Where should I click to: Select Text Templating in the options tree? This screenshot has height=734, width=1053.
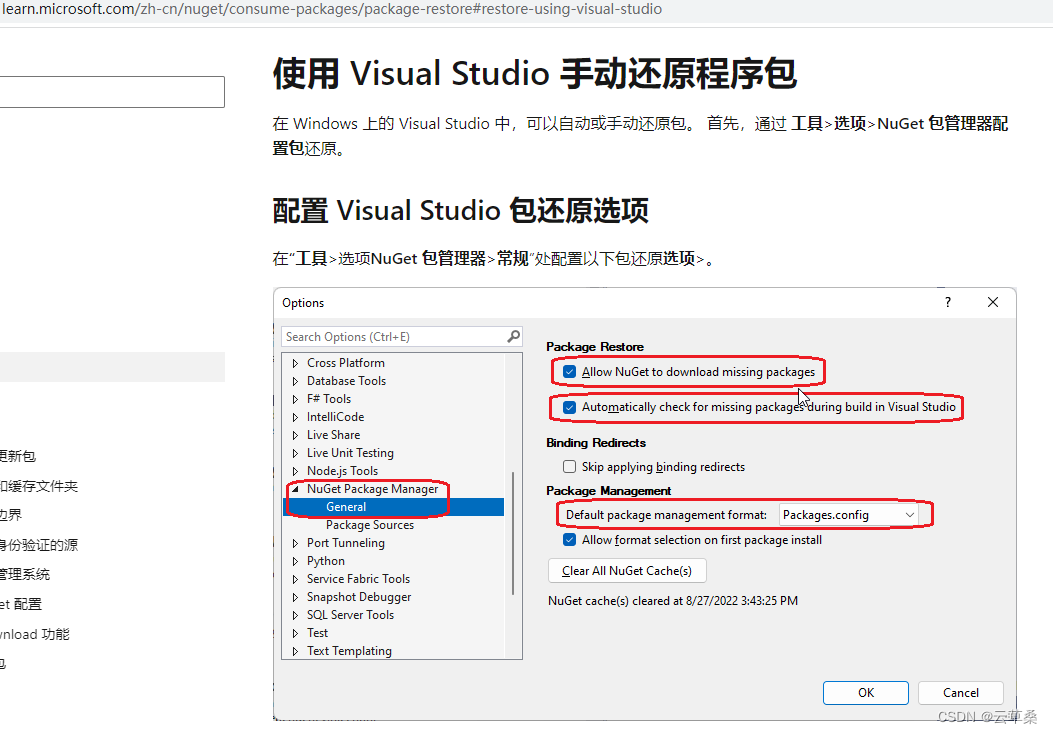tap(349, 650)
